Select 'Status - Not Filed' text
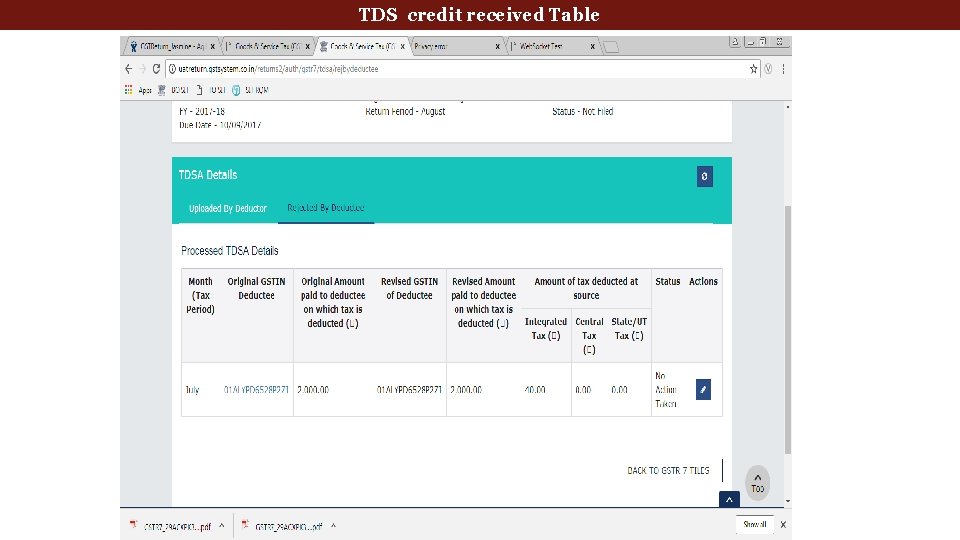The width and height of the screenshot is (960, 540). click(x=582, y=111)
